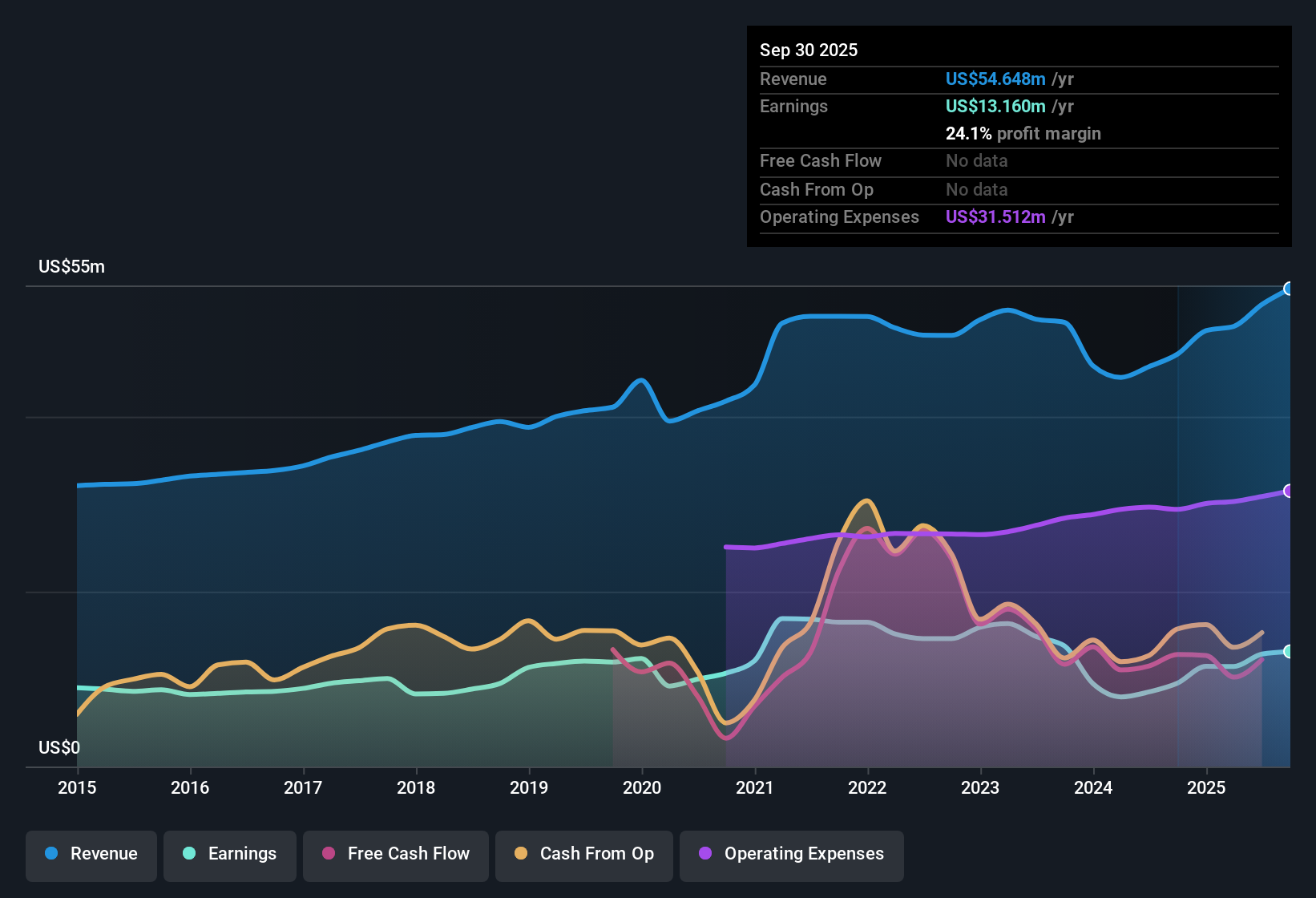Toggle the Cash From Op series visibility
This screenshot has width=1316, height=898.
pos(583,854)
